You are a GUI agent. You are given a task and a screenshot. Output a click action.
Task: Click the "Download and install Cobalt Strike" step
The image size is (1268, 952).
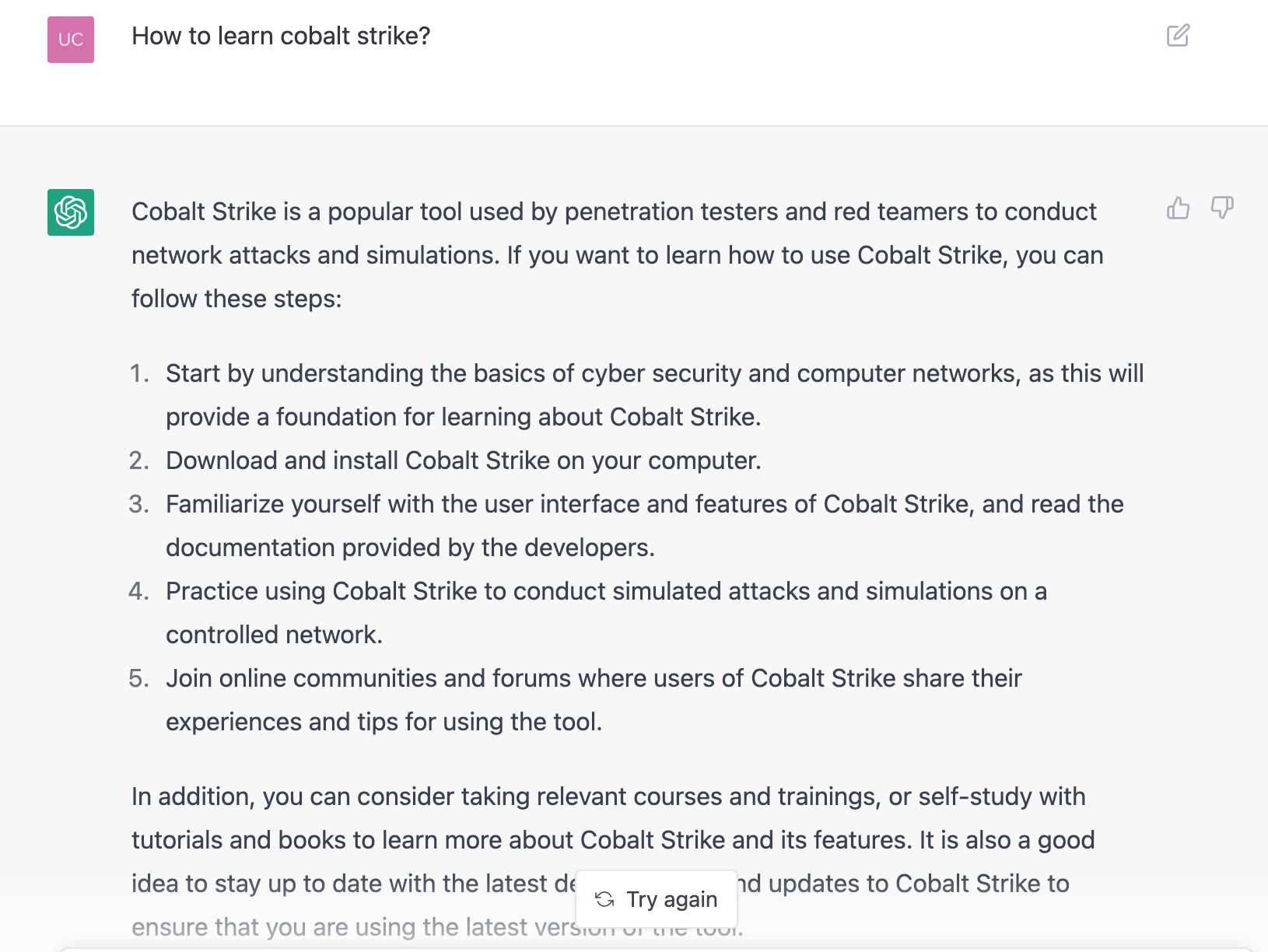(463, 460)
